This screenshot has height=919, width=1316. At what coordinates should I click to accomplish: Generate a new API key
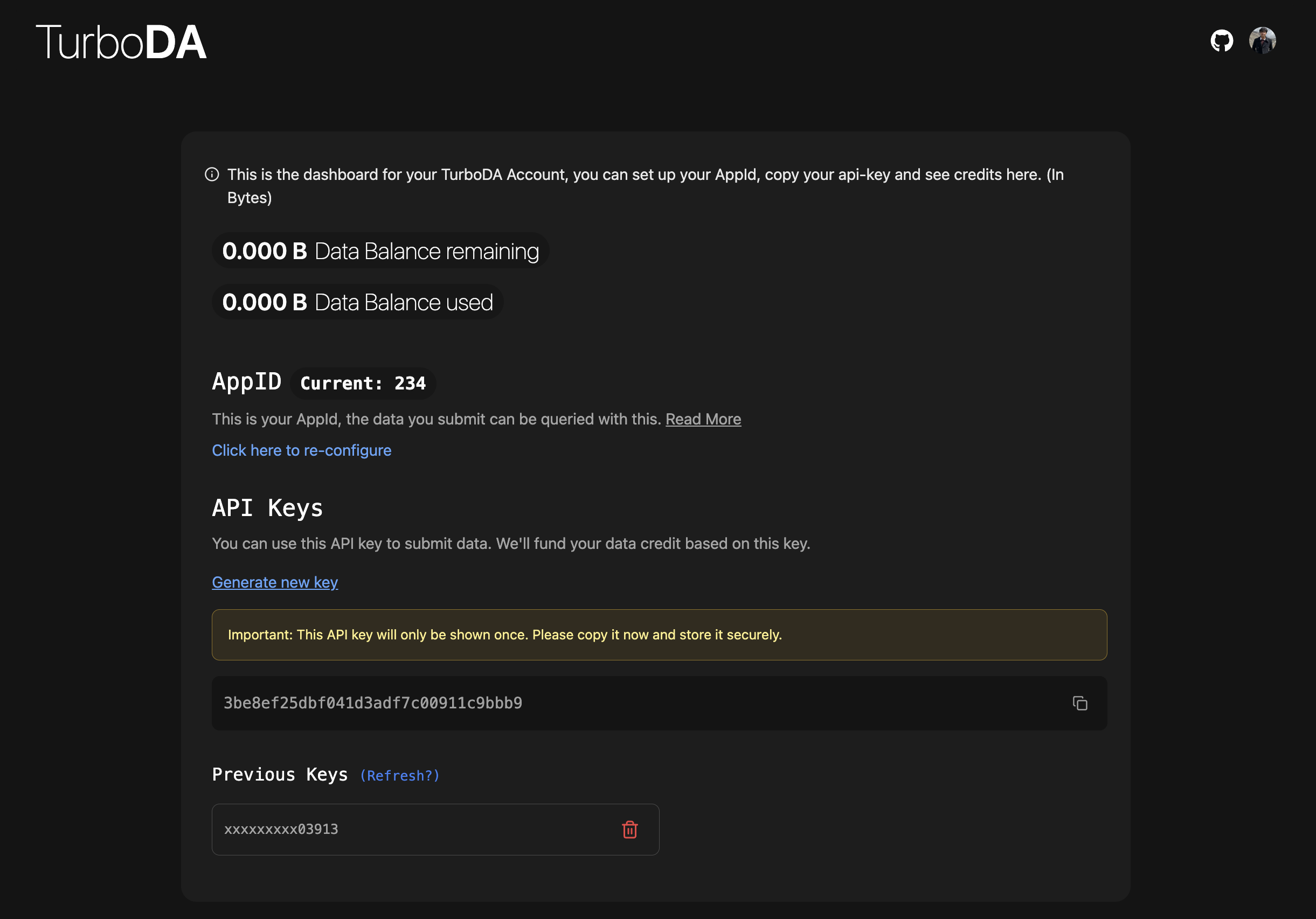tap(274, 582)
